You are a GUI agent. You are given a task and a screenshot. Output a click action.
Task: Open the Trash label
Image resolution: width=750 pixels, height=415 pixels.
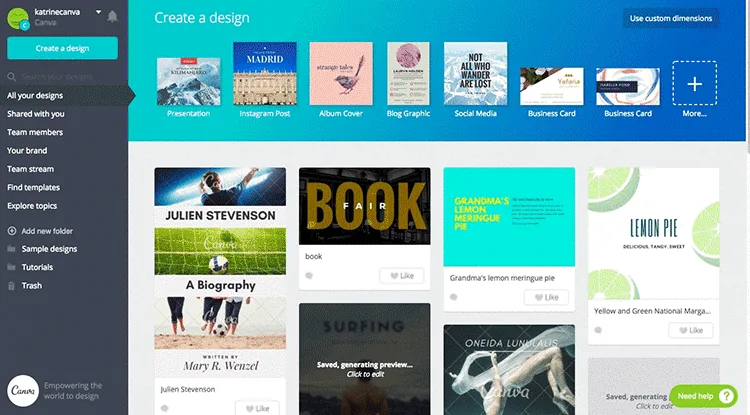[x=32, y=286]
